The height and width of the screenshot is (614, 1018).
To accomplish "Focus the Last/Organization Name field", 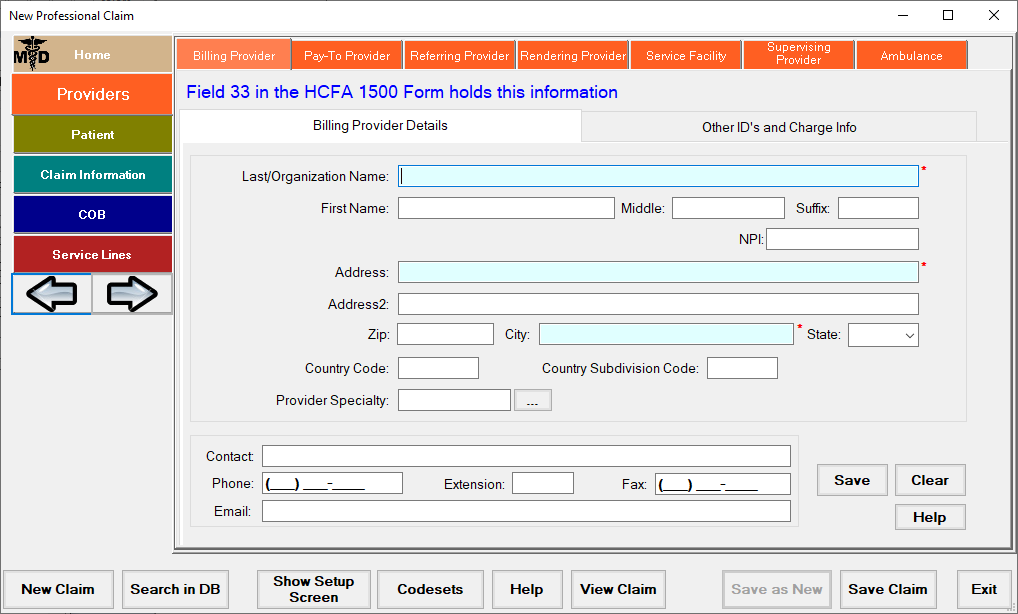I will tap(658, 176).
